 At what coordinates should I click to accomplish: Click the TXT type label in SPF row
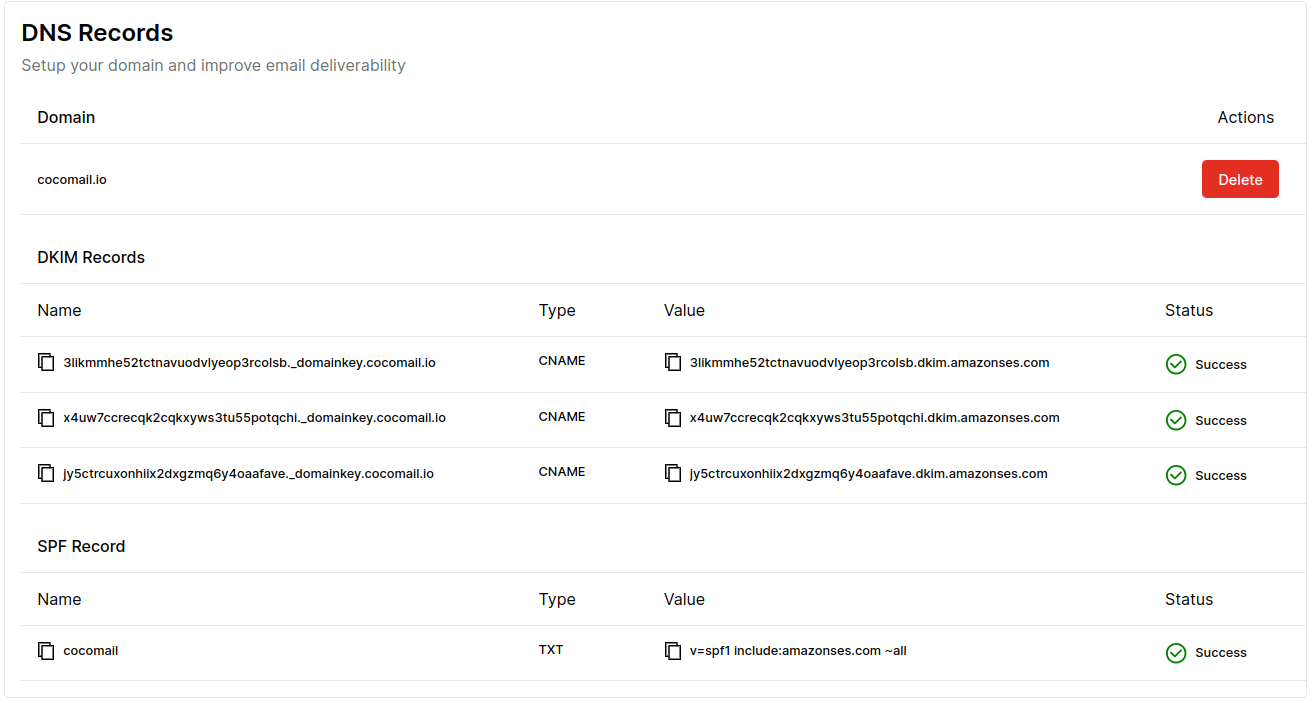point(551,650)
